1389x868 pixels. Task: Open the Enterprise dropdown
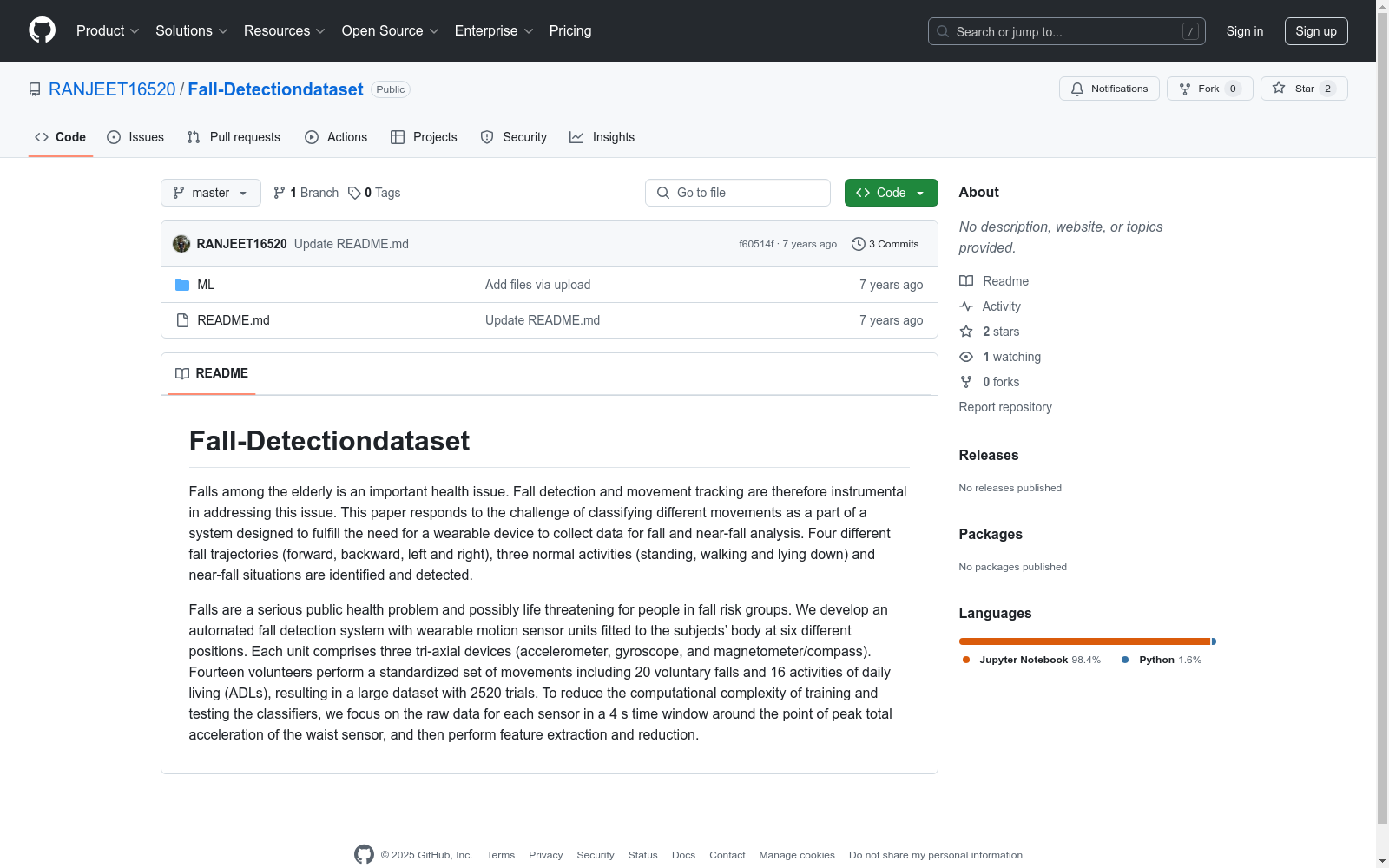pos(494,31)
